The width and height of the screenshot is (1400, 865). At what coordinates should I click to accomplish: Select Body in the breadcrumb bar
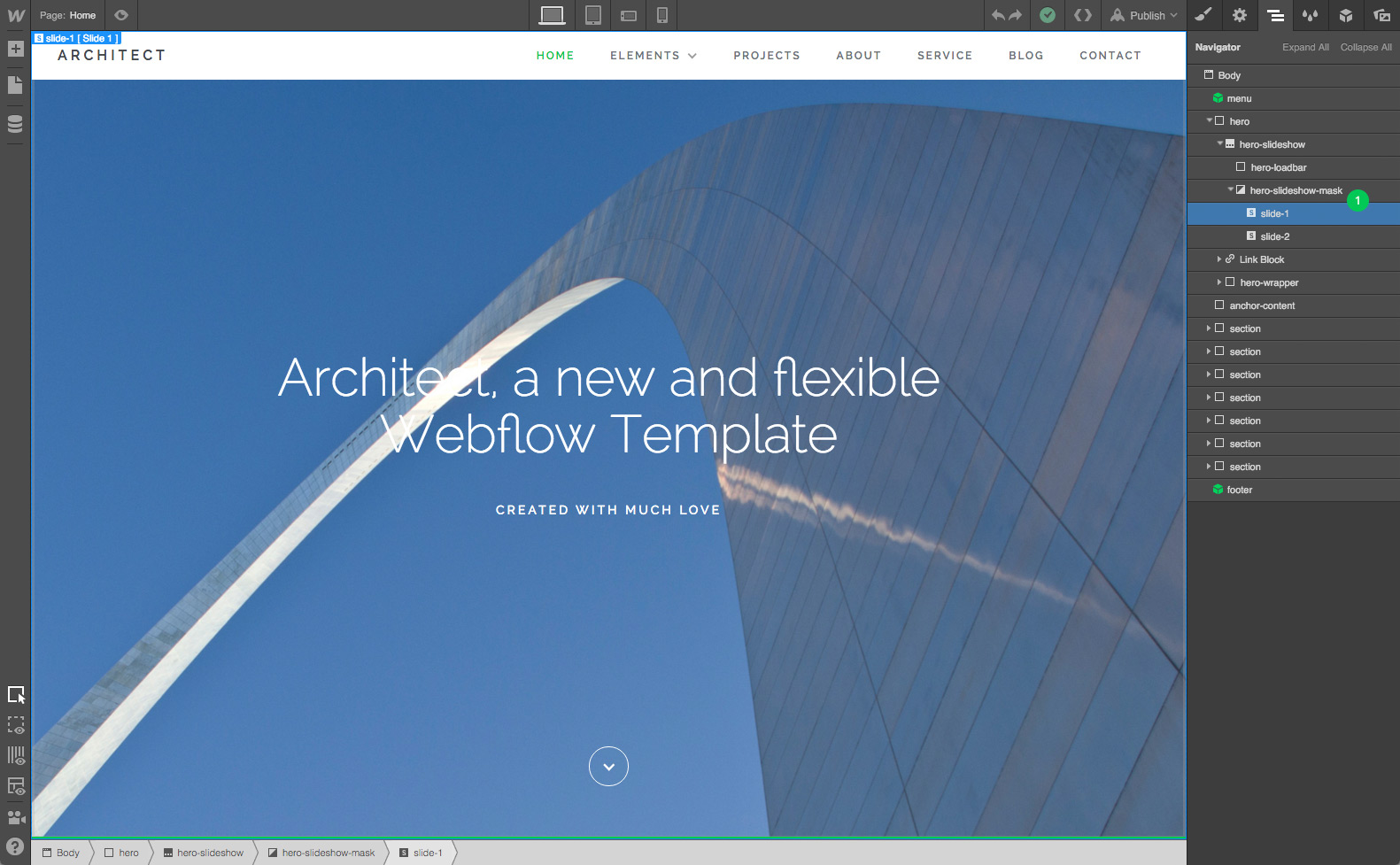pos(61,853)
